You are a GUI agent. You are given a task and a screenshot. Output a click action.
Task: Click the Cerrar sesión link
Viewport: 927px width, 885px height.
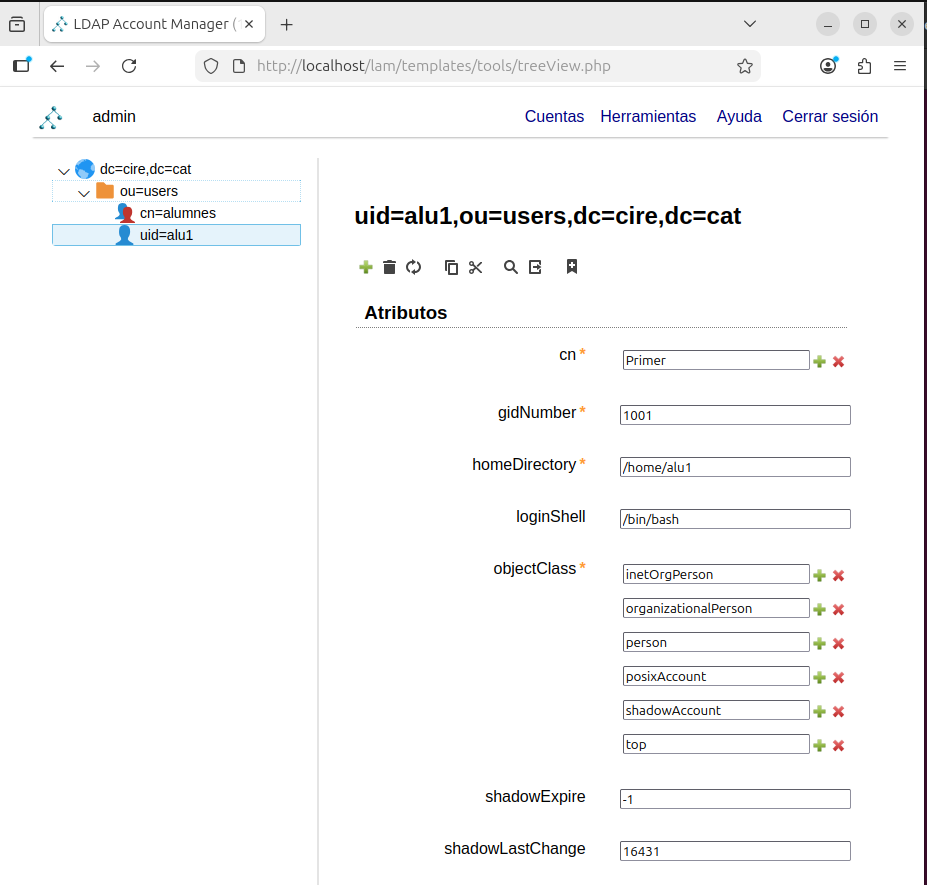[x=830, y=117]
